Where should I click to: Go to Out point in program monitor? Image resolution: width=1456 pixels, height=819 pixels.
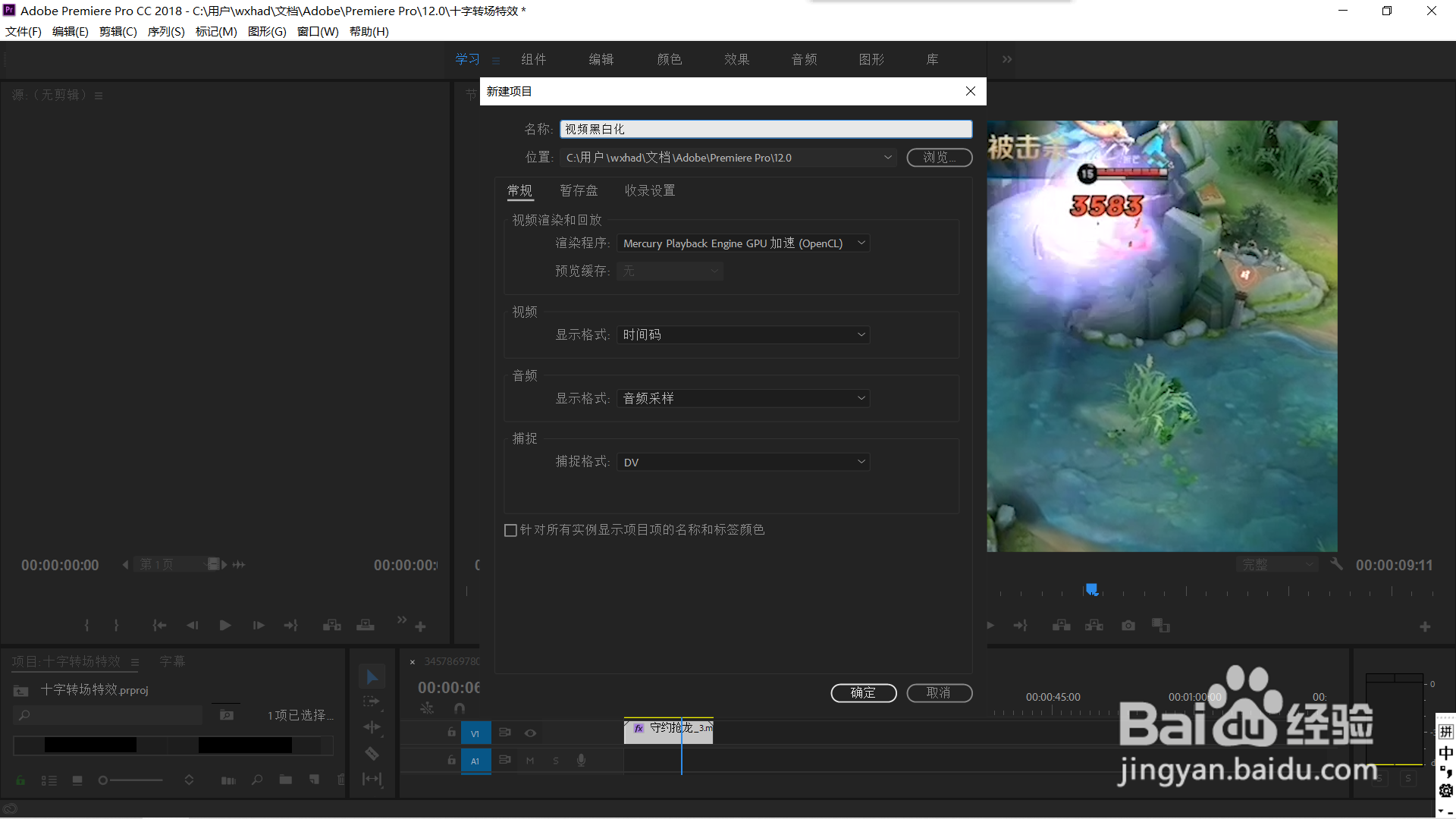tap(1021, 626)
